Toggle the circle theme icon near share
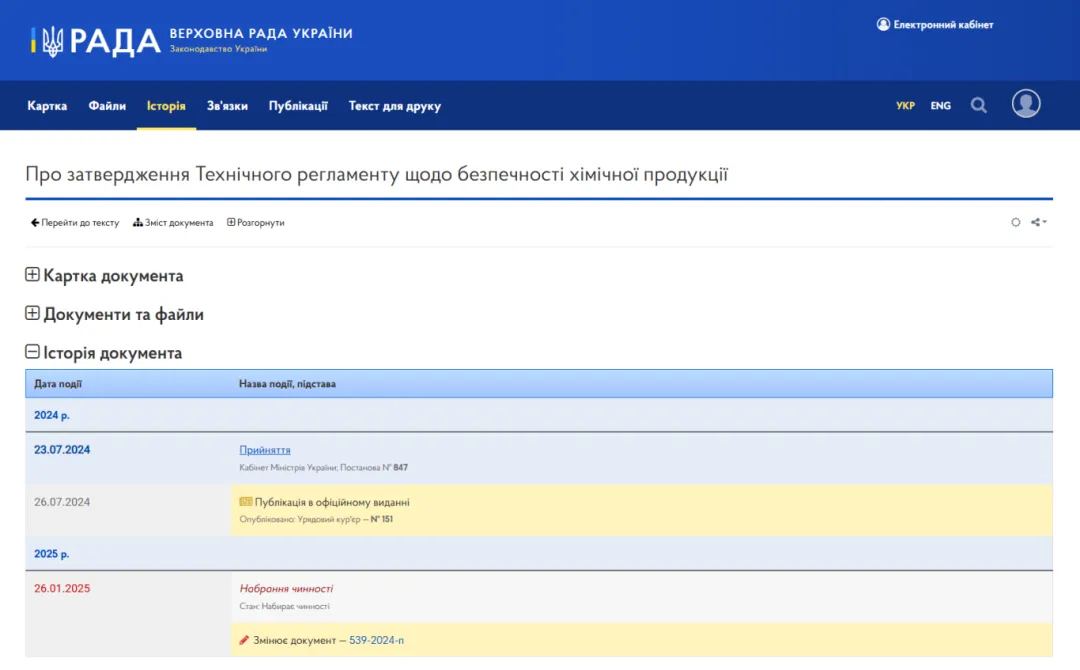Viewport: 1080px width, 670px height. (1016, 222)
